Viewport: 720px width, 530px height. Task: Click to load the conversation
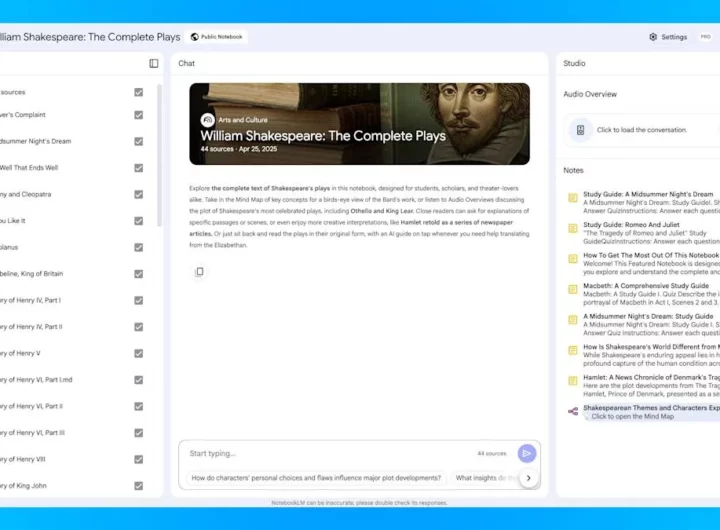point(641,130)
